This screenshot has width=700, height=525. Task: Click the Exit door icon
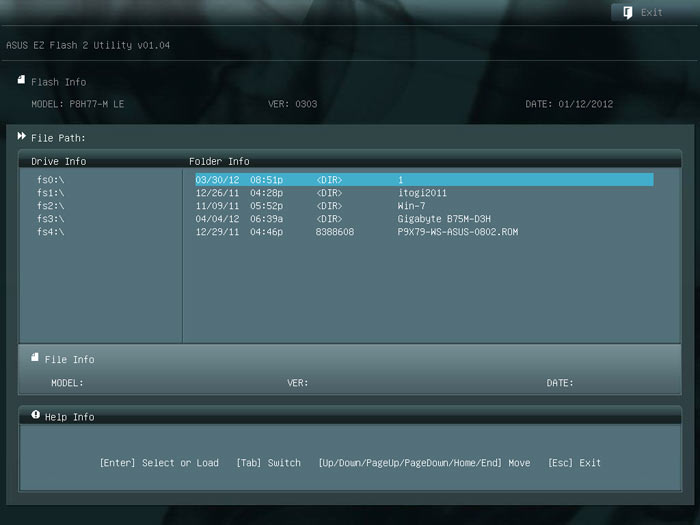pyautogui.click(x=628, y=12)
